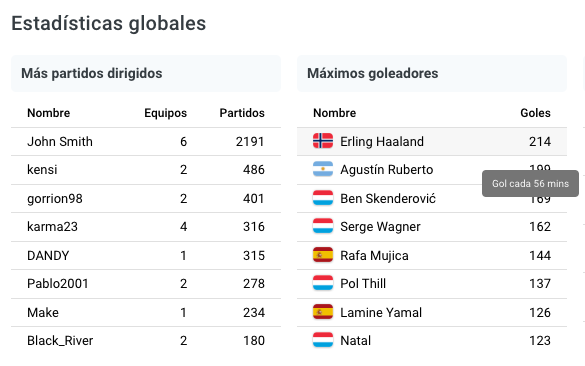Click the Equipos column header
585x366 pixels.
tap(166, 113)
